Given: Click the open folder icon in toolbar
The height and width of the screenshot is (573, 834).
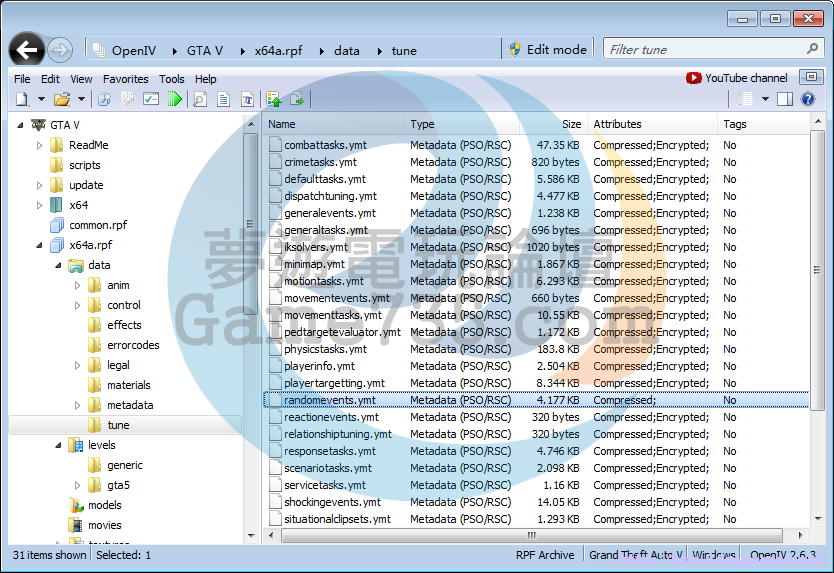Looking at the screenshot, I should point(61,99).
